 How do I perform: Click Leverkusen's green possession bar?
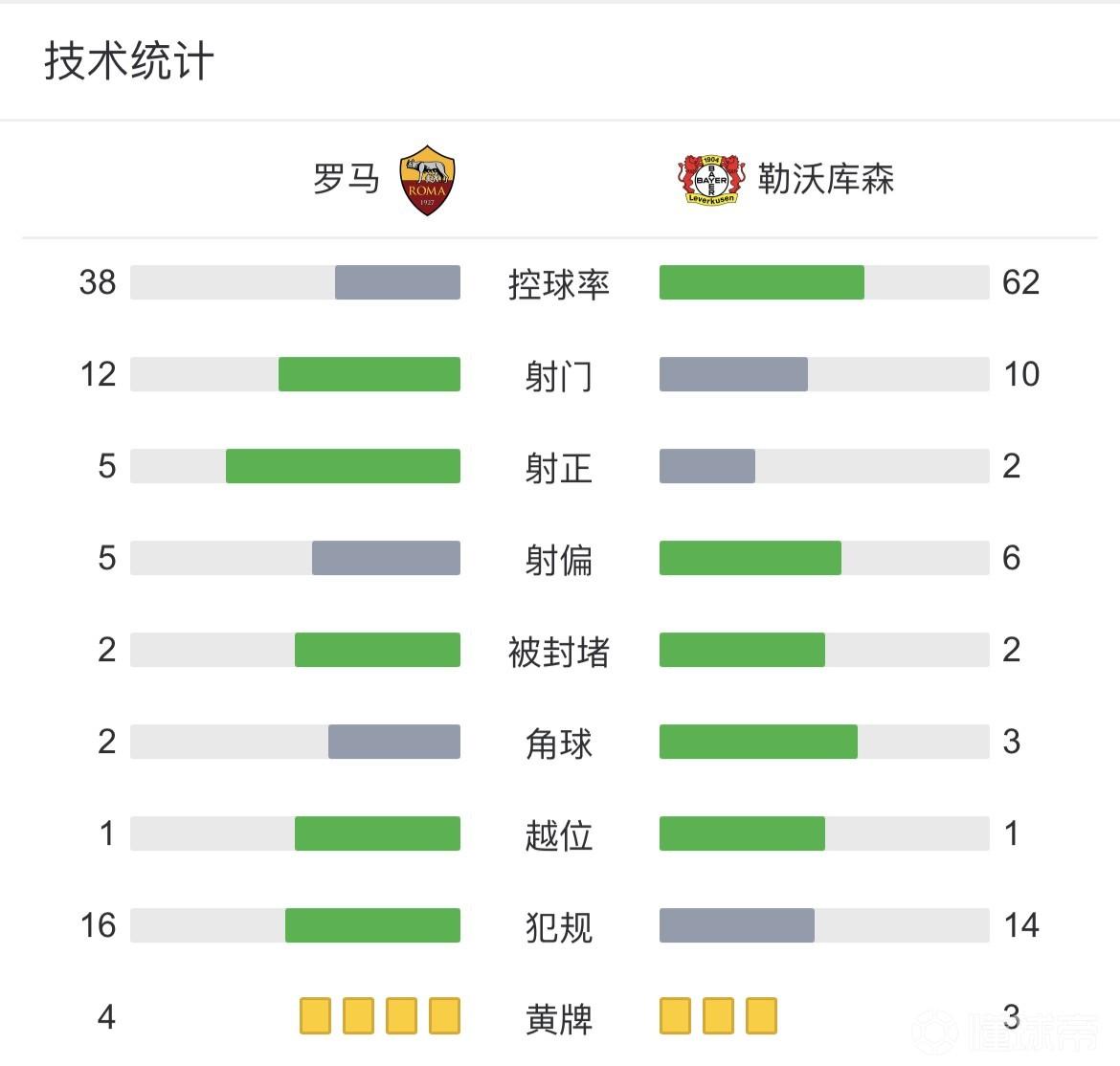tap(762, 282)
